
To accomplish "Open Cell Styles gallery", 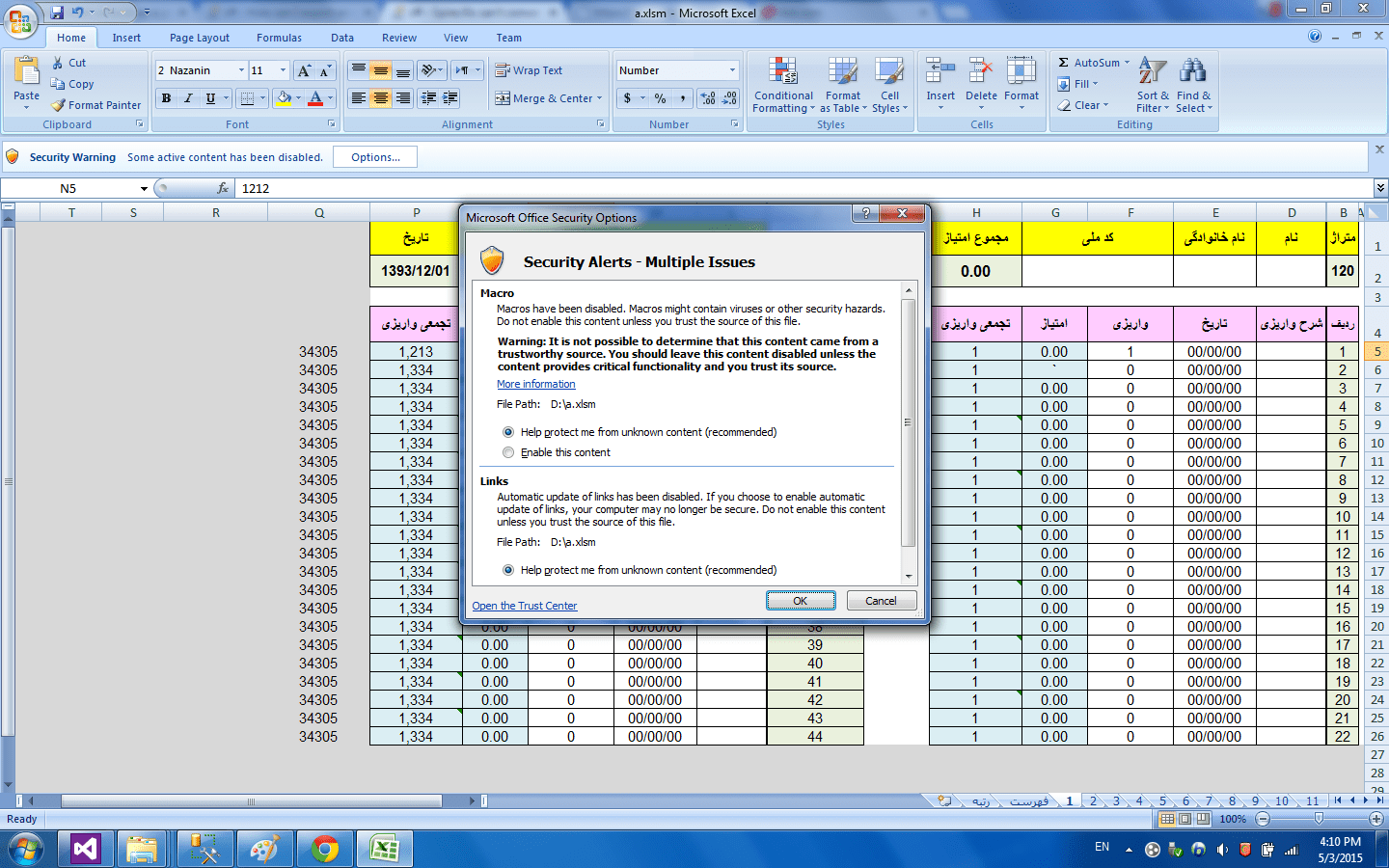I will [x=889, y=85].
